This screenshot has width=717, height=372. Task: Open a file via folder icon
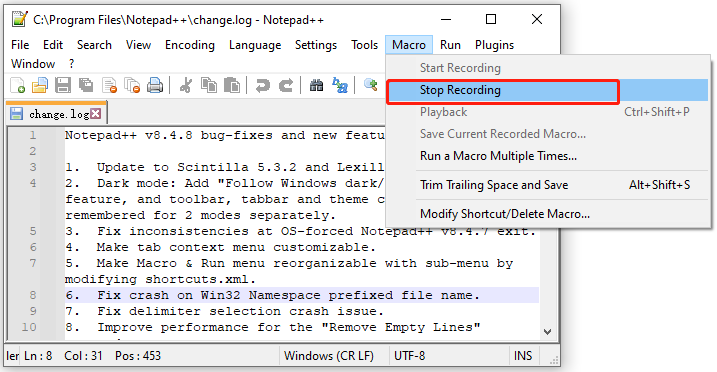point(40,85)
